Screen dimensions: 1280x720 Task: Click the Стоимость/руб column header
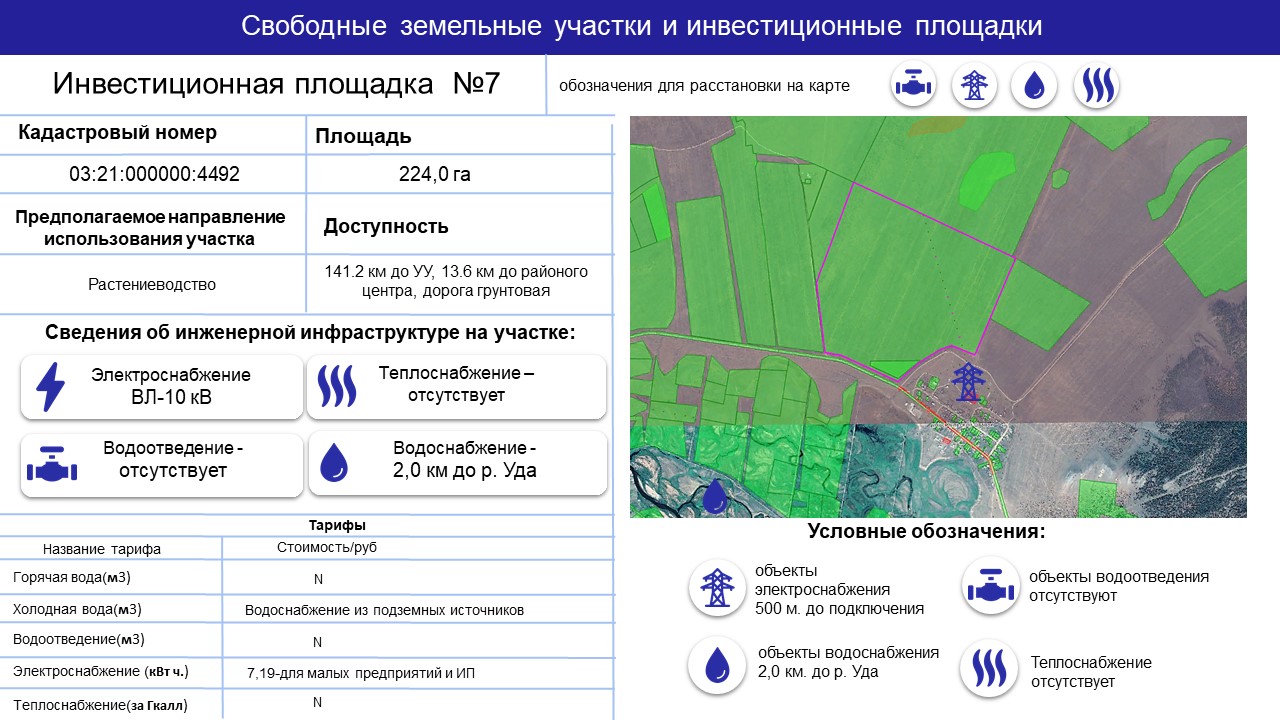tap(327, 548)
